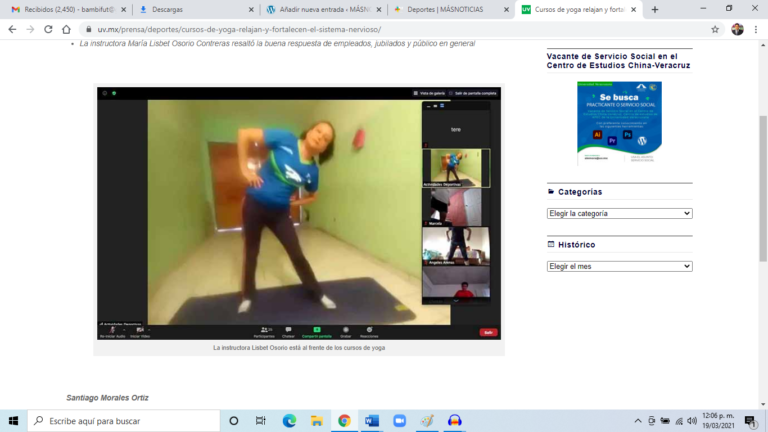Image resolution: width=768 pixels, height=432 pixels.
Task: Open the Chrome three-dot menu
Action: click(x=756, y=29)
